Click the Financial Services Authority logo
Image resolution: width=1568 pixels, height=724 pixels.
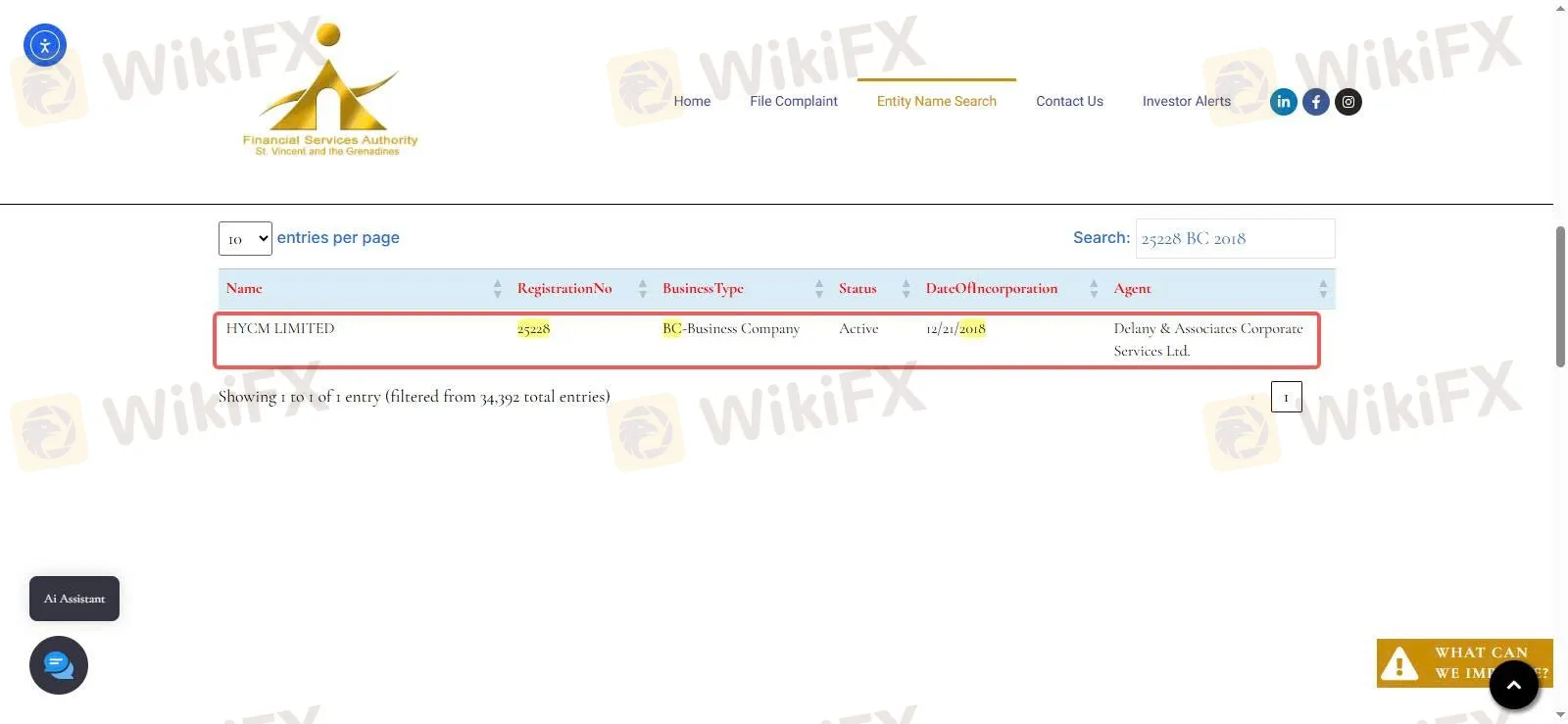[x=330, y=90]
